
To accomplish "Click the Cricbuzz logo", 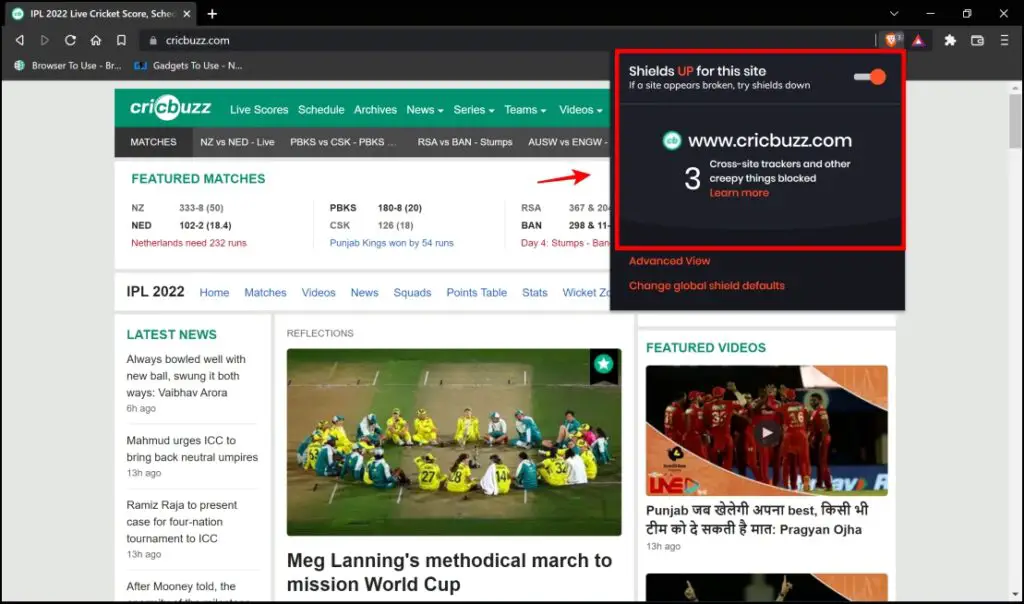I will point(170,107).
